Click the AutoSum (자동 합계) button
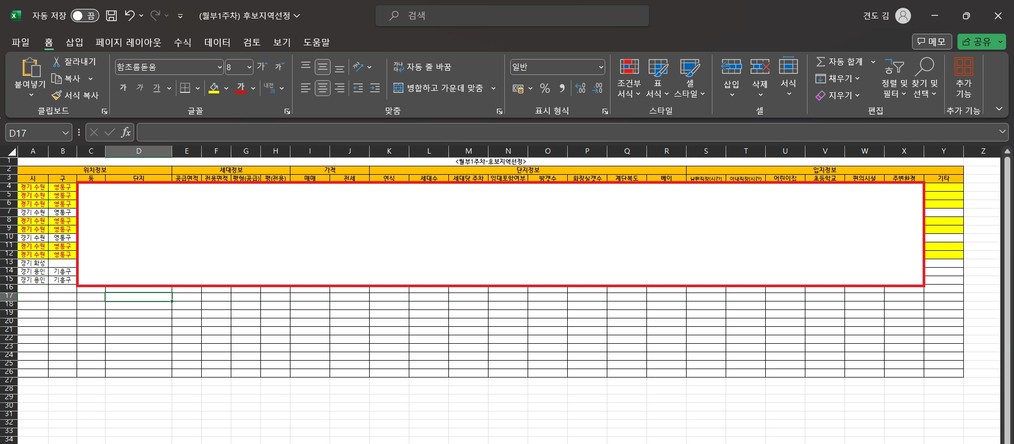The width and height of the screenshot is (1014, 444). pos(840,62)
